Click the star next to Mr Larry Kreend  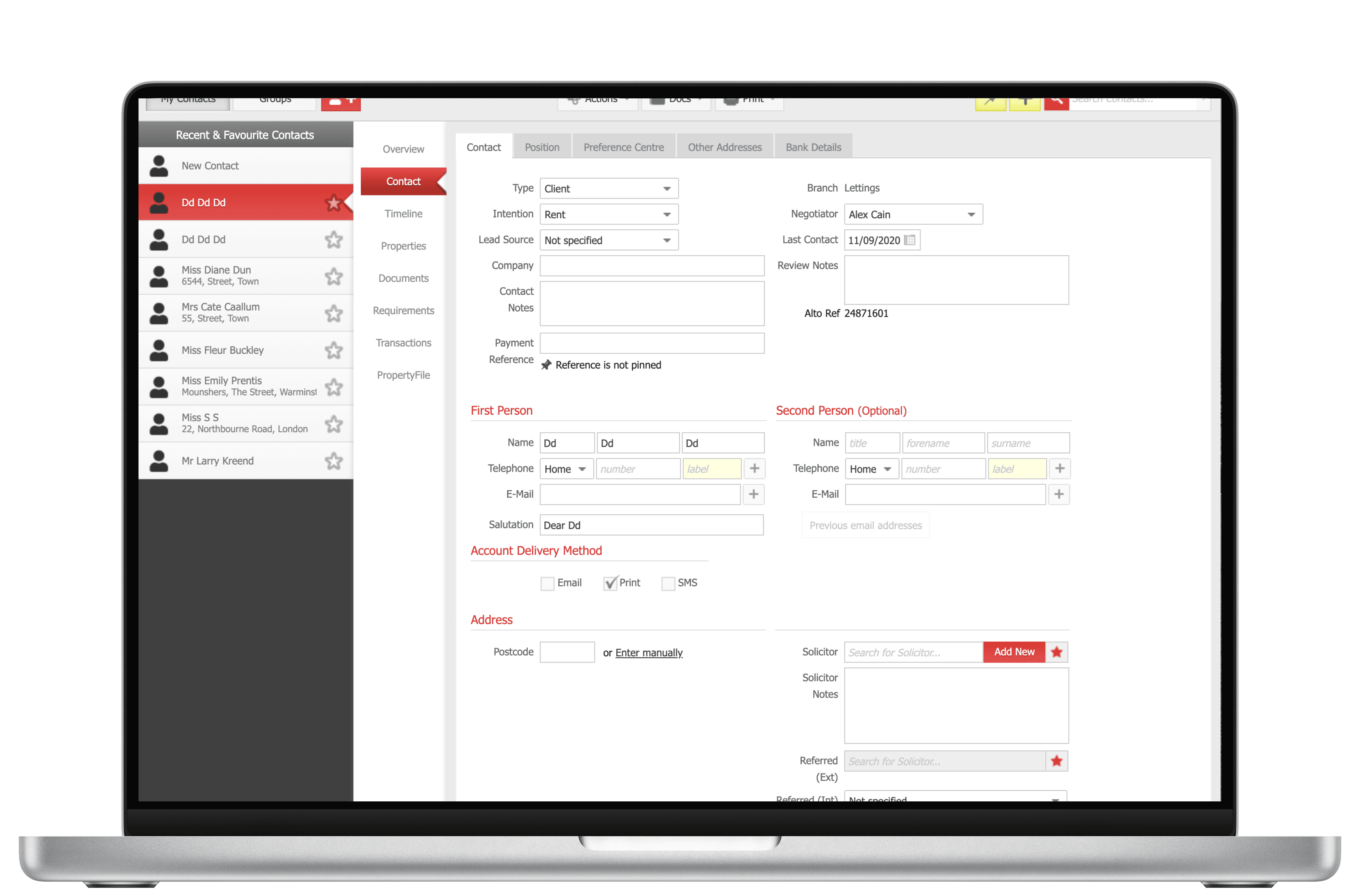[333, 461]
